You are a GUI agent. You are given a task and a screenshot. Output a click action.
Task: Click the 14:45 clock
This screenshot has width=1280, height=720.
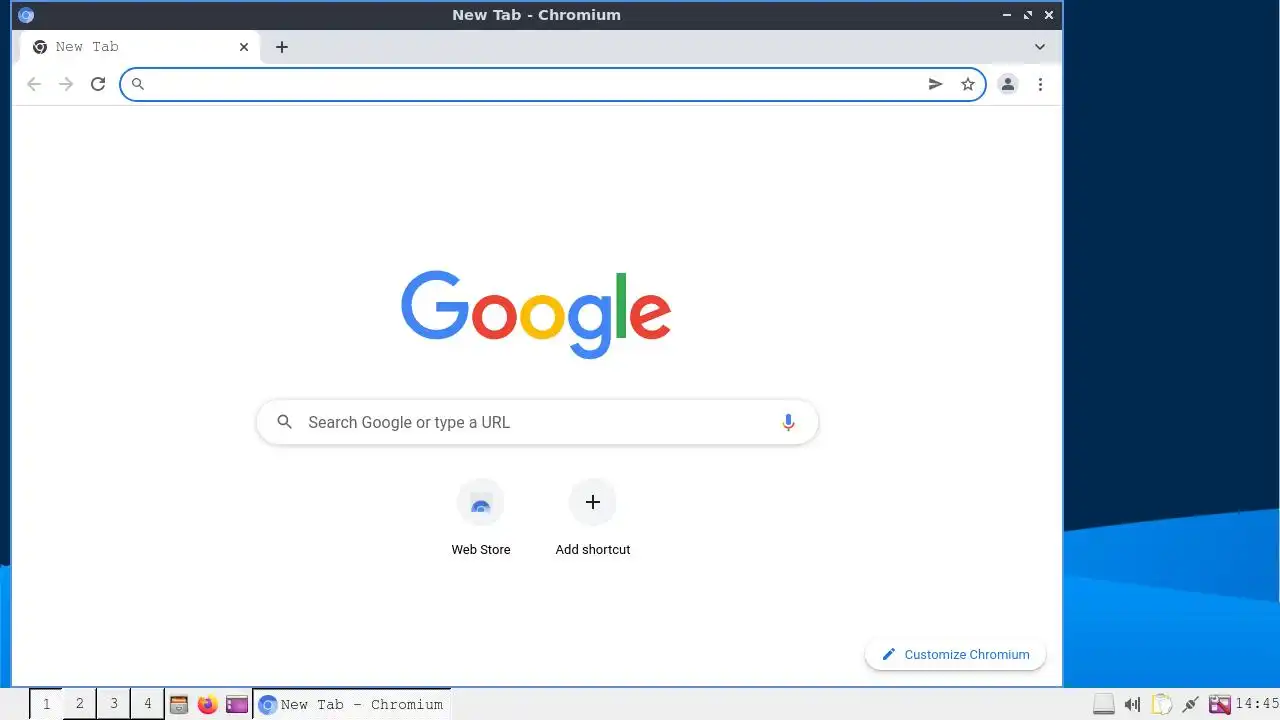tap(1257, 704)
